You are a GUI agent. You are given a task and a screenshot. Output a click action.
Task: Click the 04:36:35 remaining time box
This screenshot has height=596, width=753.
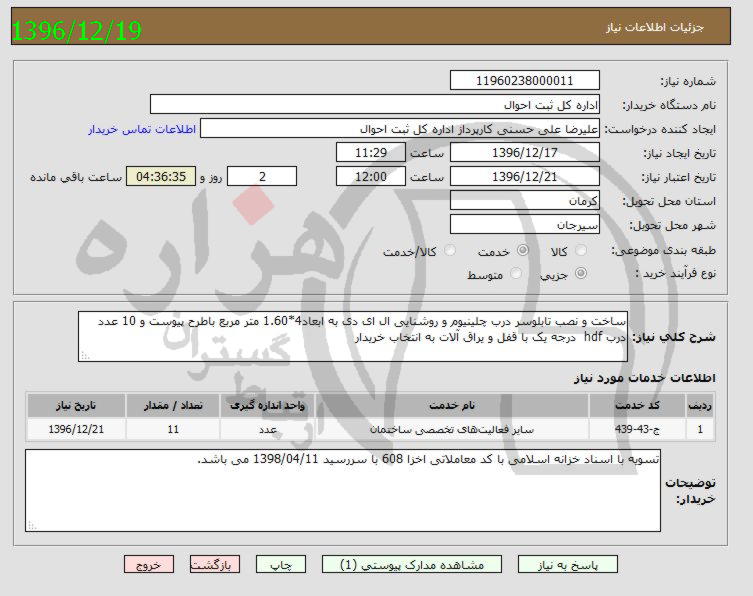(163, 177)
